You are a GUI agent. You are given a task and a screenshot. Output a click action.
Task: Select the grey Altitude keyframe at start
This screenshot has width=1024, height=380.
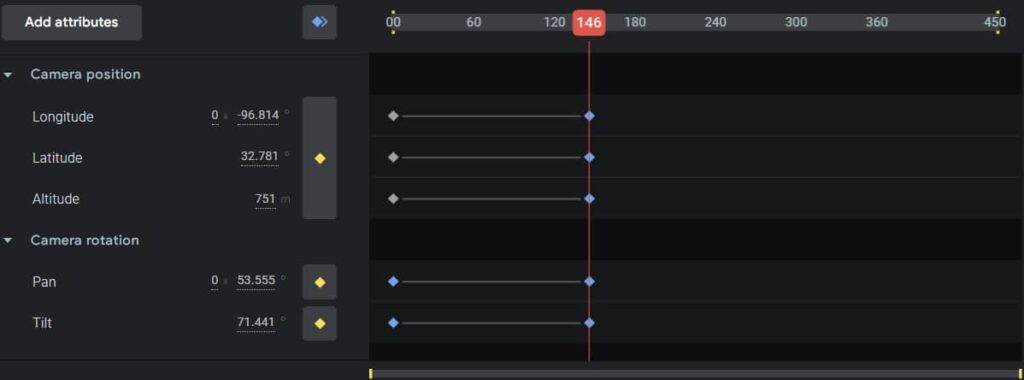pos(392,198)
